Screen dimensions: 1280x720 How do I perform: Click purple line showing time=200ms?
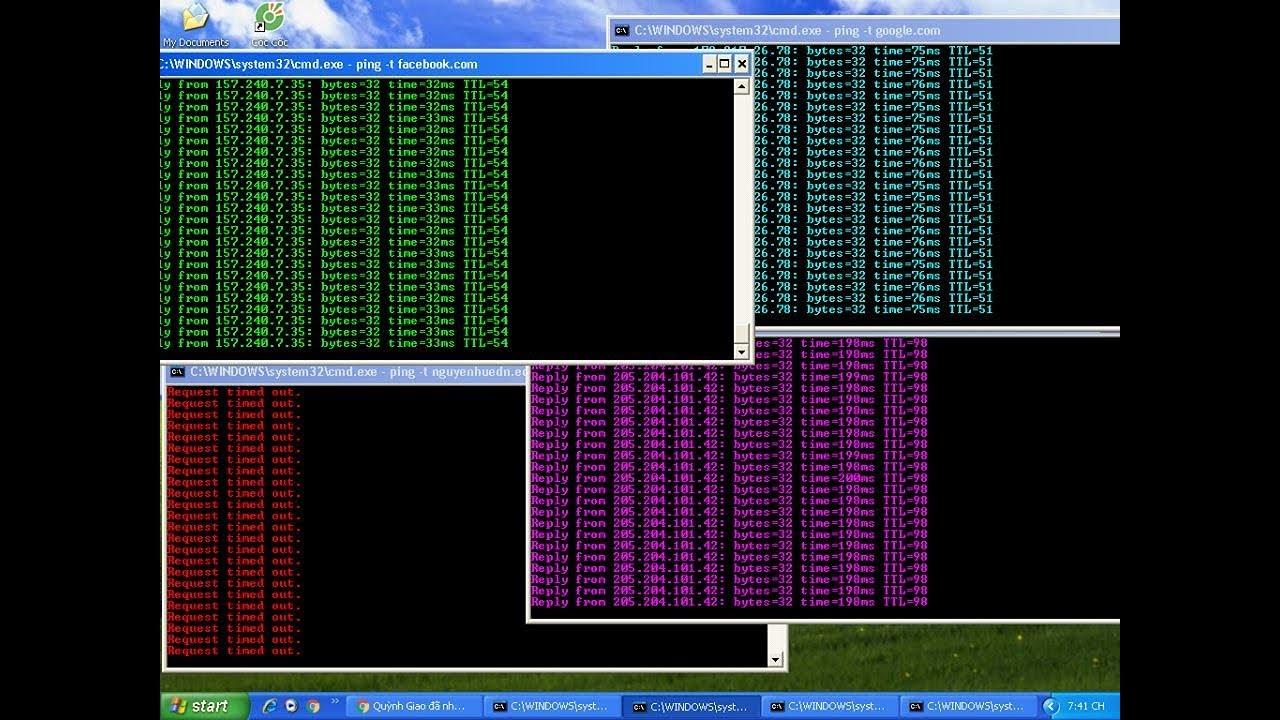pos(729,478)
